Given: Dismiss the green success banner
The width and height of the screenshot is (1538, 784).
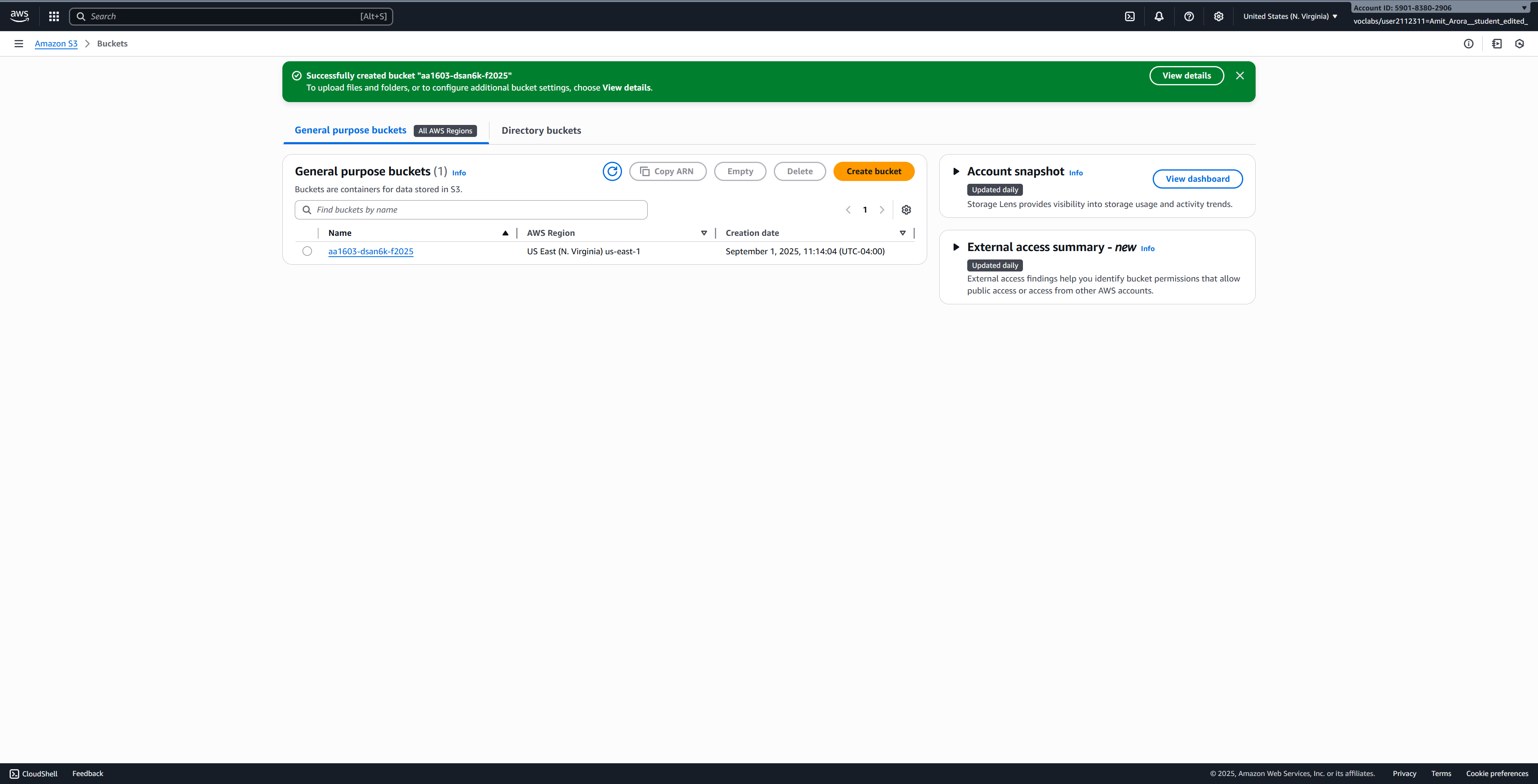Looking at the screenshot, I should (1240, 75).
